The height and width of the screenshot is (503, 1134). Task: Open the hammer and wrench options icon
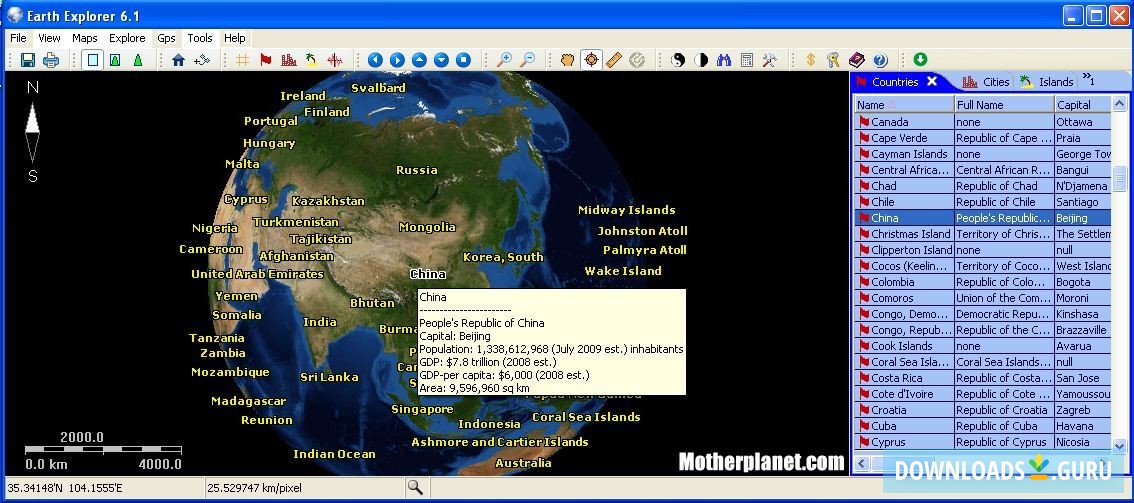click(x=770, y=60)
